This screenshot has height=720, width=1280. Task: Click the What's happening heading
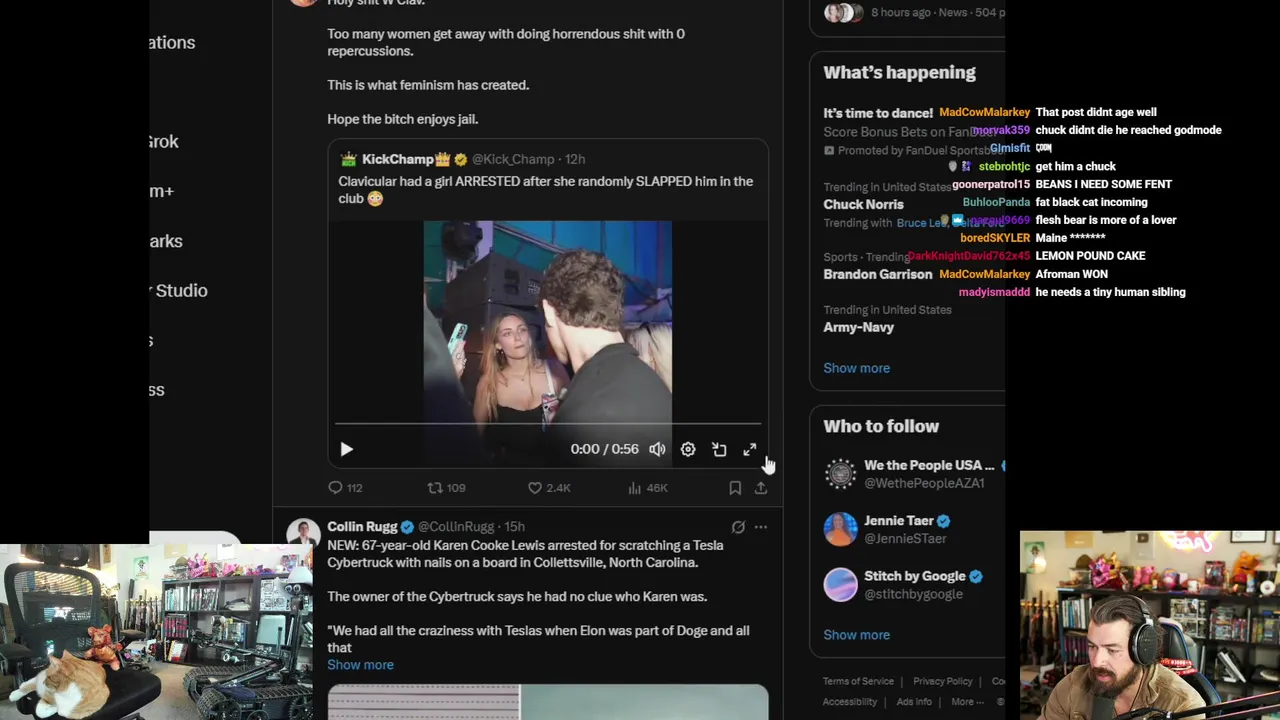[x=899, y=72]
